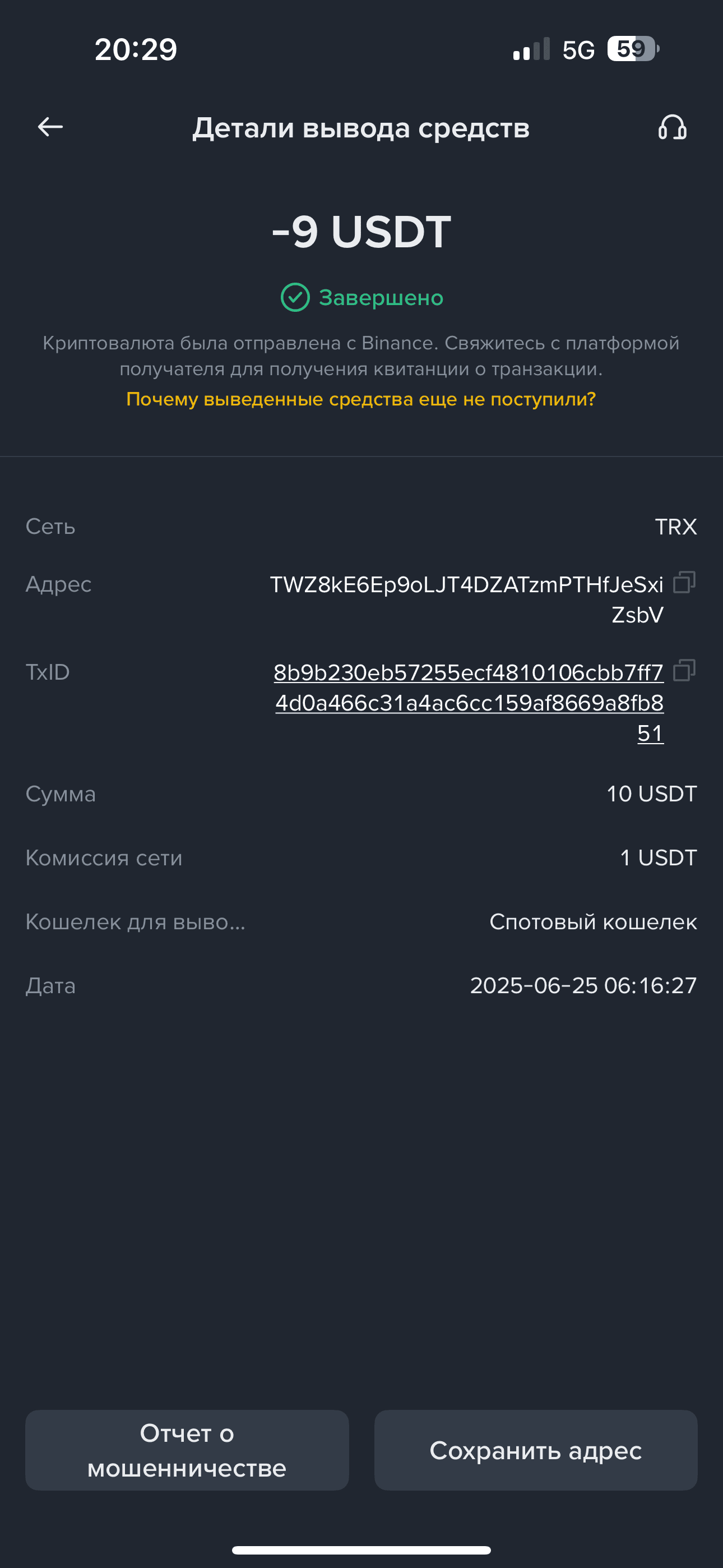This screenshot has width=723, height=1568.
Task: Tap the home indicator bar
Action: pyautogui.click(x=361, y=1549)
